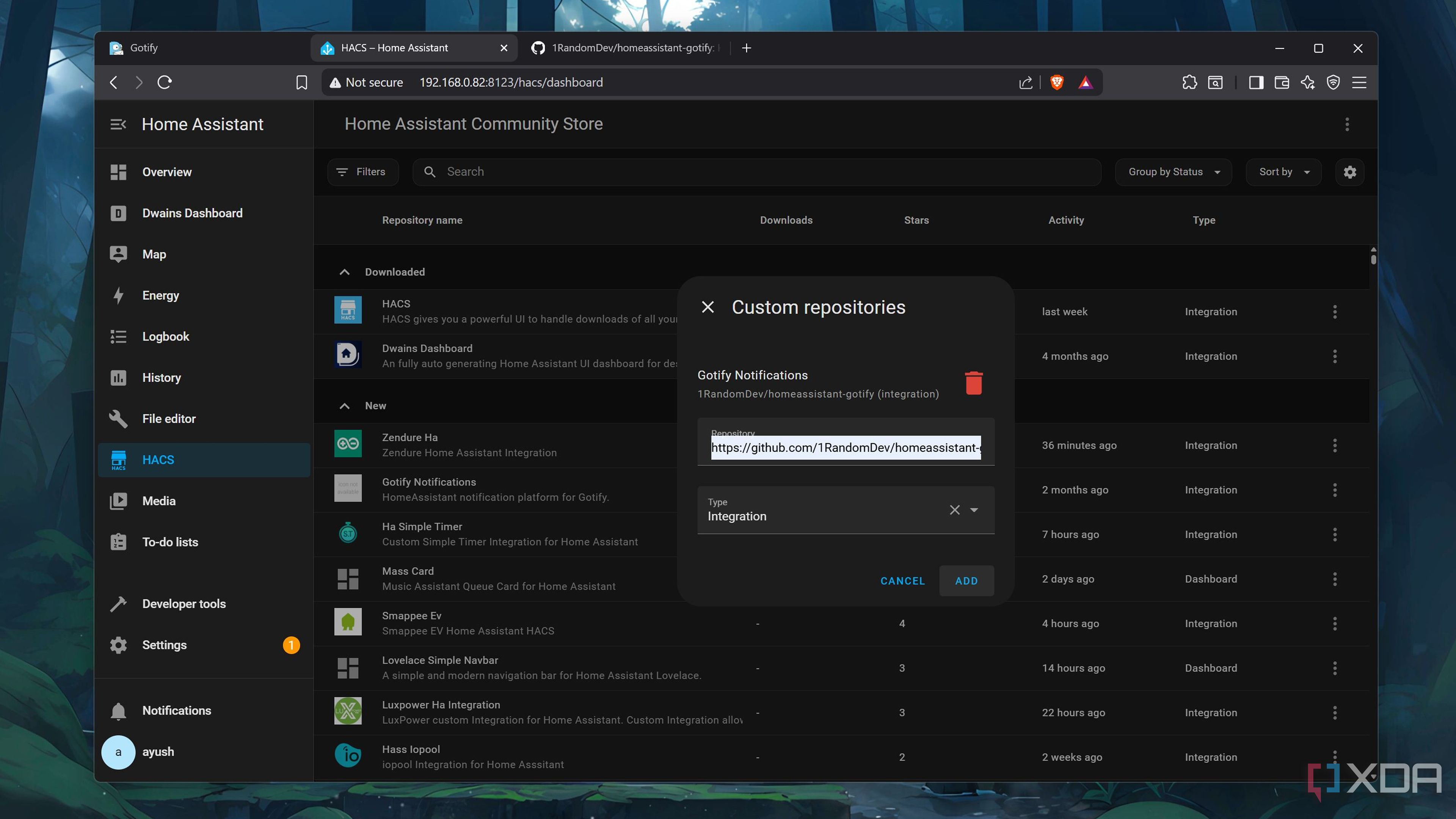Open Sort by dropdown
The image size is (1456, 819).
click(x=1283, y=172)
